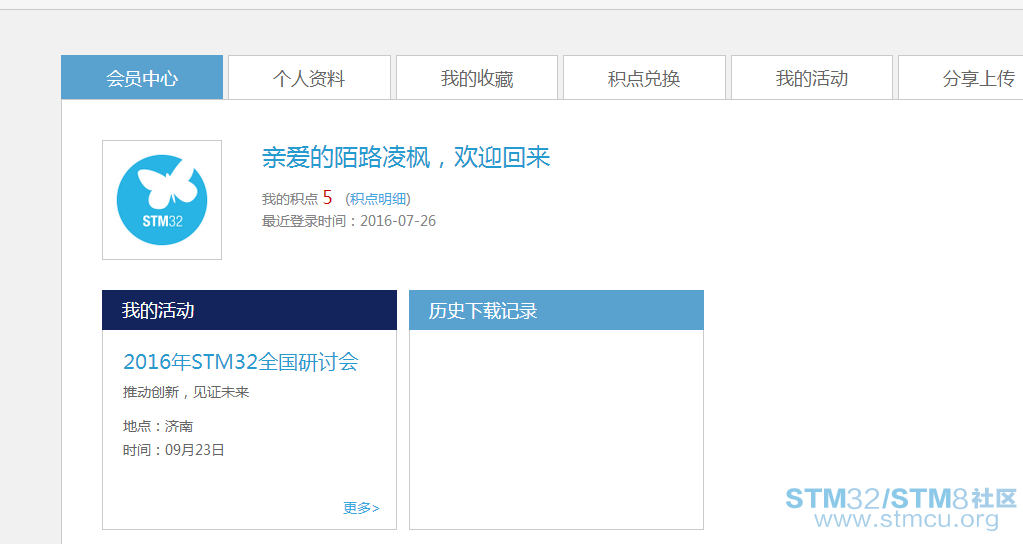
Task: Click the 更多> link in 我的活动
Action: click(x=361, y=507)
